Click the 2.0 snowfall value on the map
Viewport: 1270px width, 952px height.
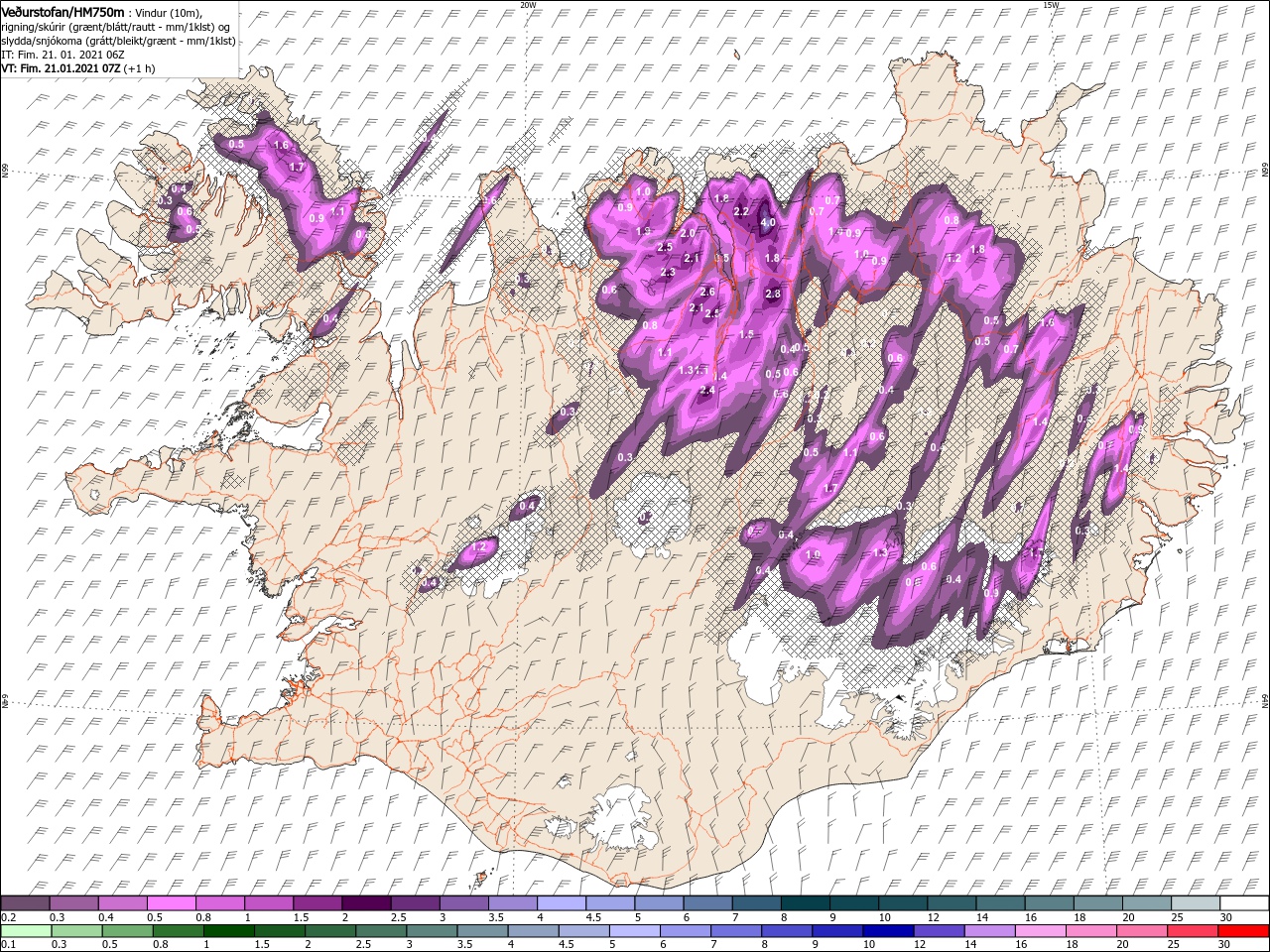(688, 233)
